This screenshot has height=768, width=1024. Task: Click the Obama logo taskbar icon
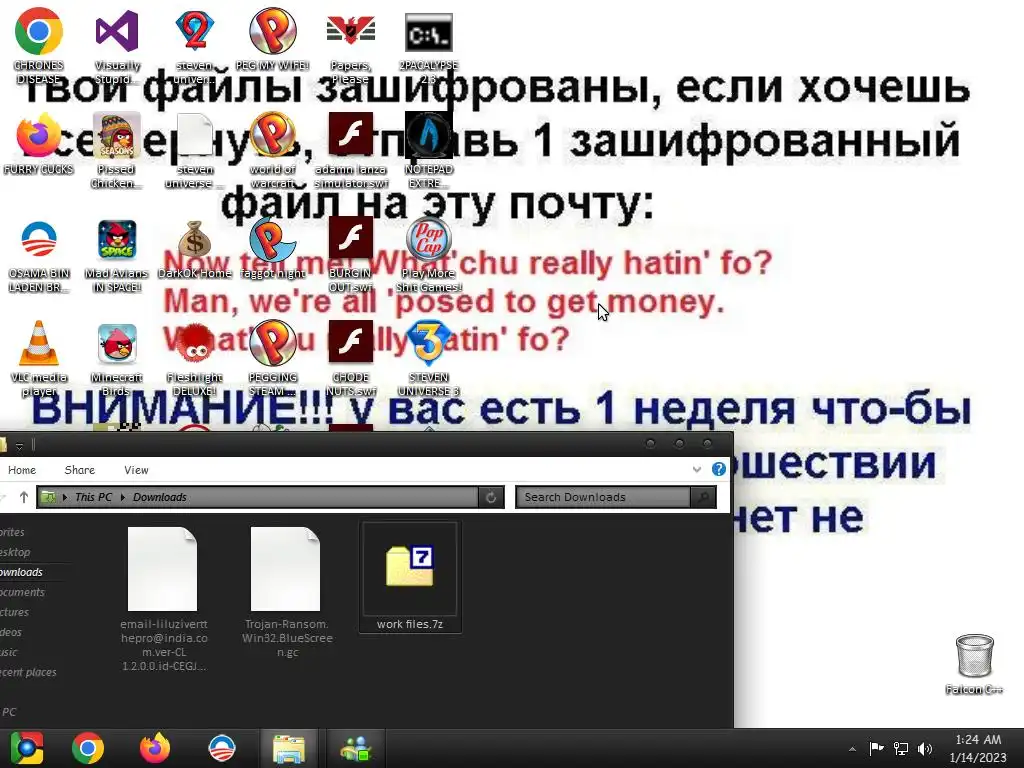(221, 748)
